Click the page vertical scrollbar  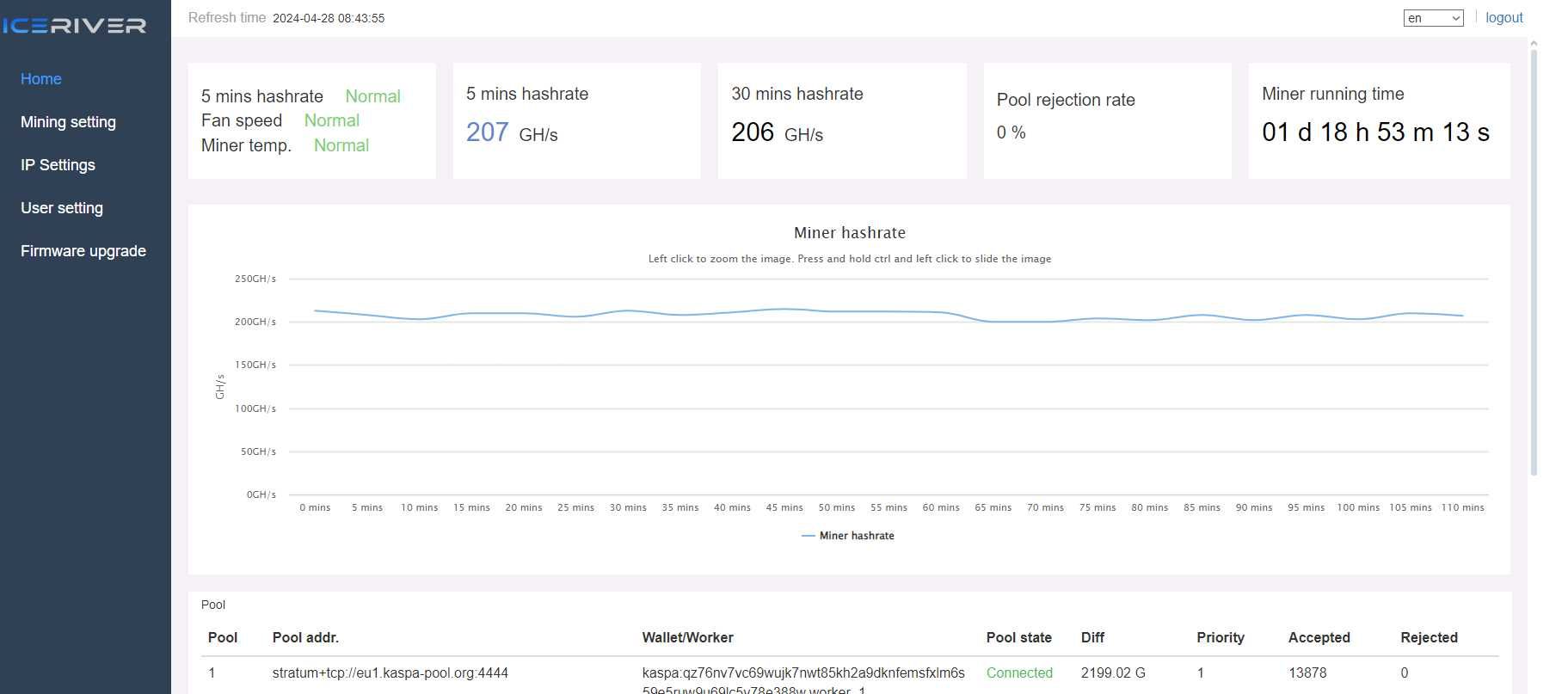(x=1534, y=262)
